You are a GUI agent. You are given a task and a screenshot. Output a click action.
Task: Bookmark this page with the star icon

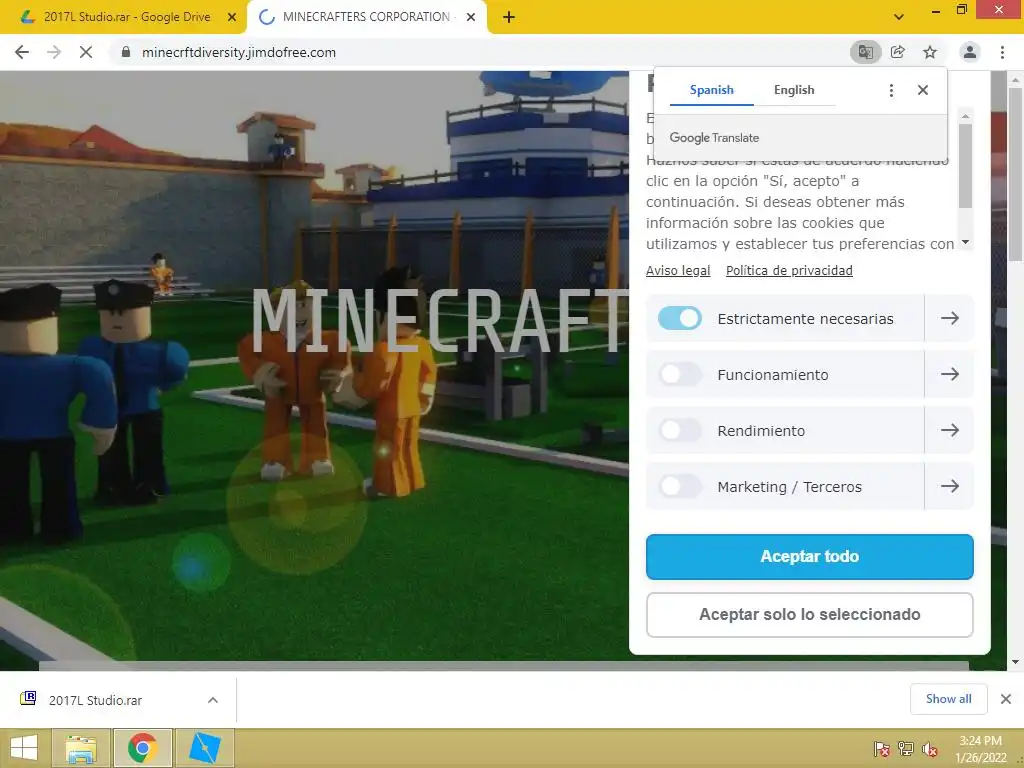coord(930,52)
